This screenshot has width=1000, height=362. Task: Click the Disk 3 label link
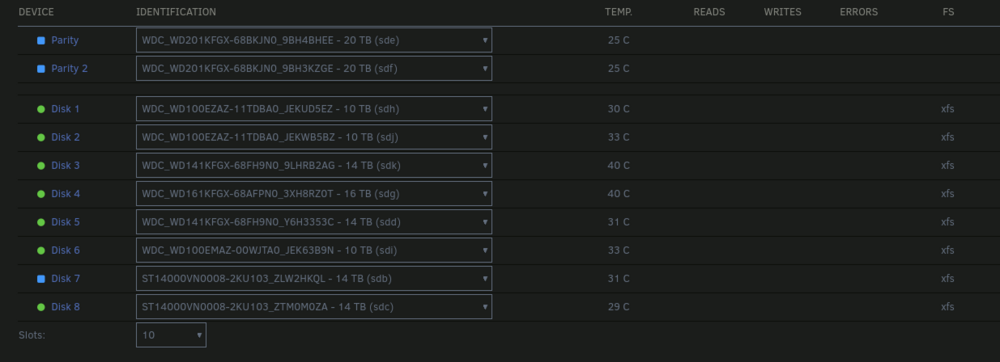66,166
